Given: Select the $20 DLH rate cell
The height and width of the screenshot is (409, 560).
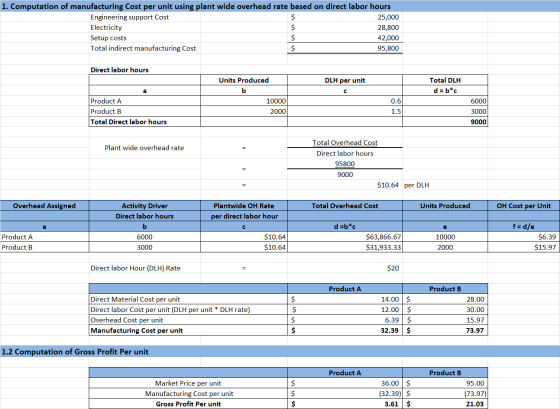Looking at the screenshot, I should click(x=393, y=268).
